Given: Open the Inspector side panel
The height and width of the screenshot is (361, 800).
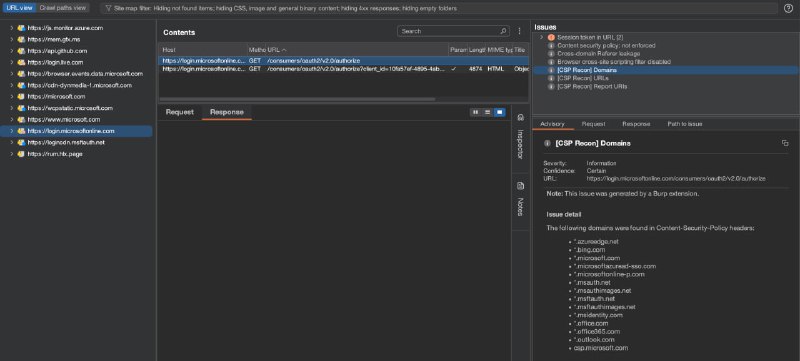Looking at the screenshot, I should [520, 137].
